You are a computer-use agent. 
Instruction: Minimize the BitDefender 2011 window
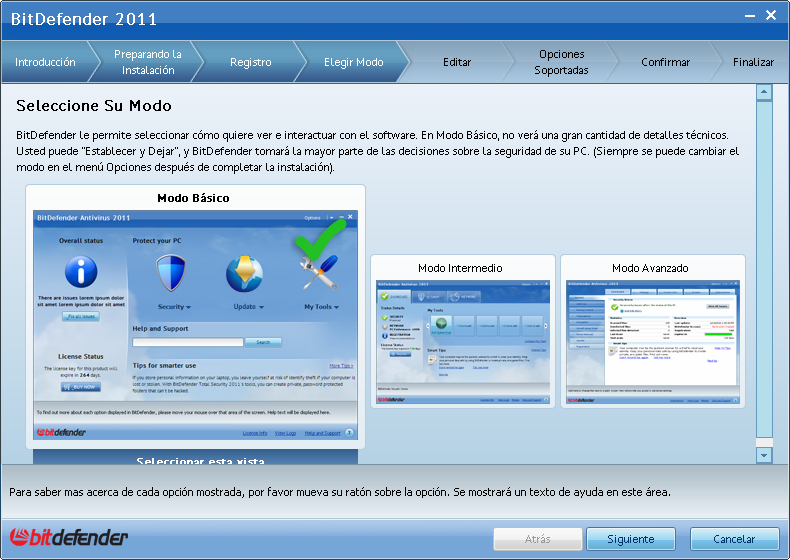(750, 16)
